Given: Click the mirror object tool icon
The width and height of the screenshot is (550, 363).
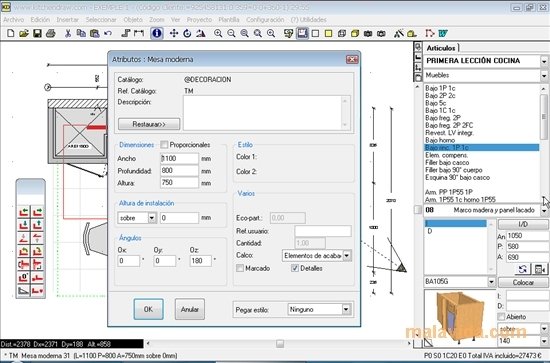Looking at the screenshot, I should coord(201,34).
